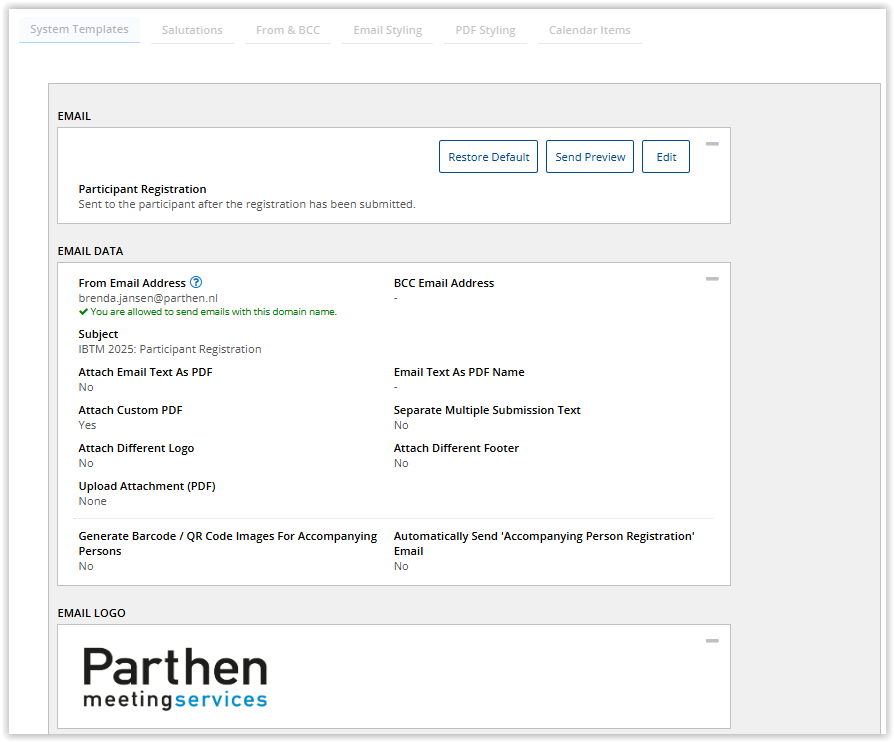This screenshot has height=742, width=894.
Task: Click Send Preview for the email
Action: pos(590,157)
